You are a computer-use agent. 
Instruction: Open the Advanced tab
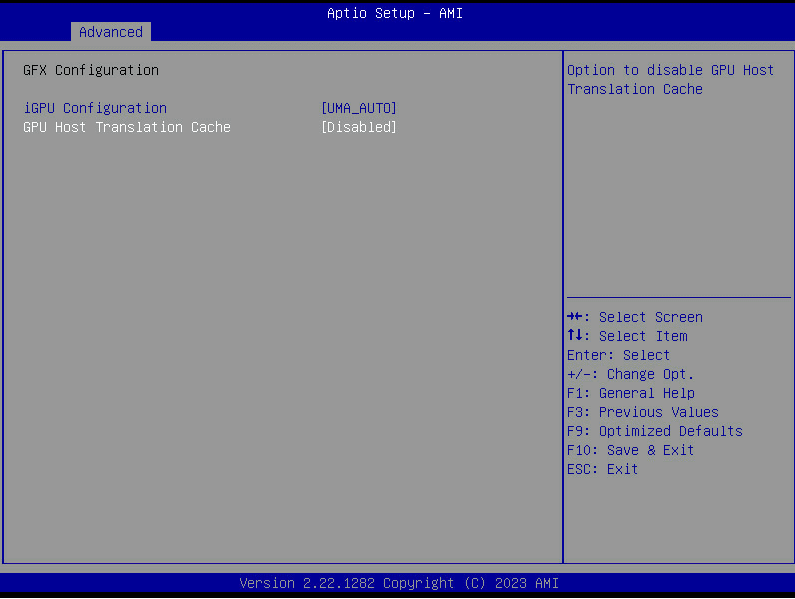[x=111, y=32]
